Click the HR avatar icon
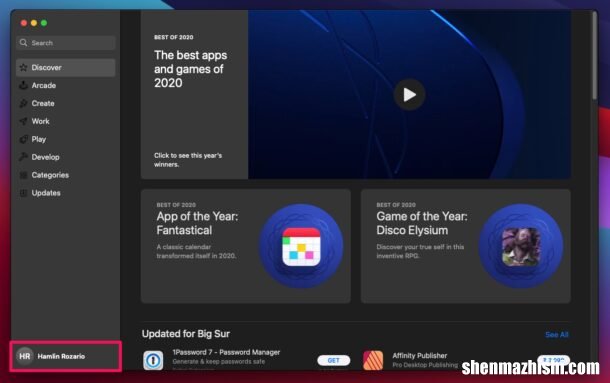 click(x=25, y=356)
